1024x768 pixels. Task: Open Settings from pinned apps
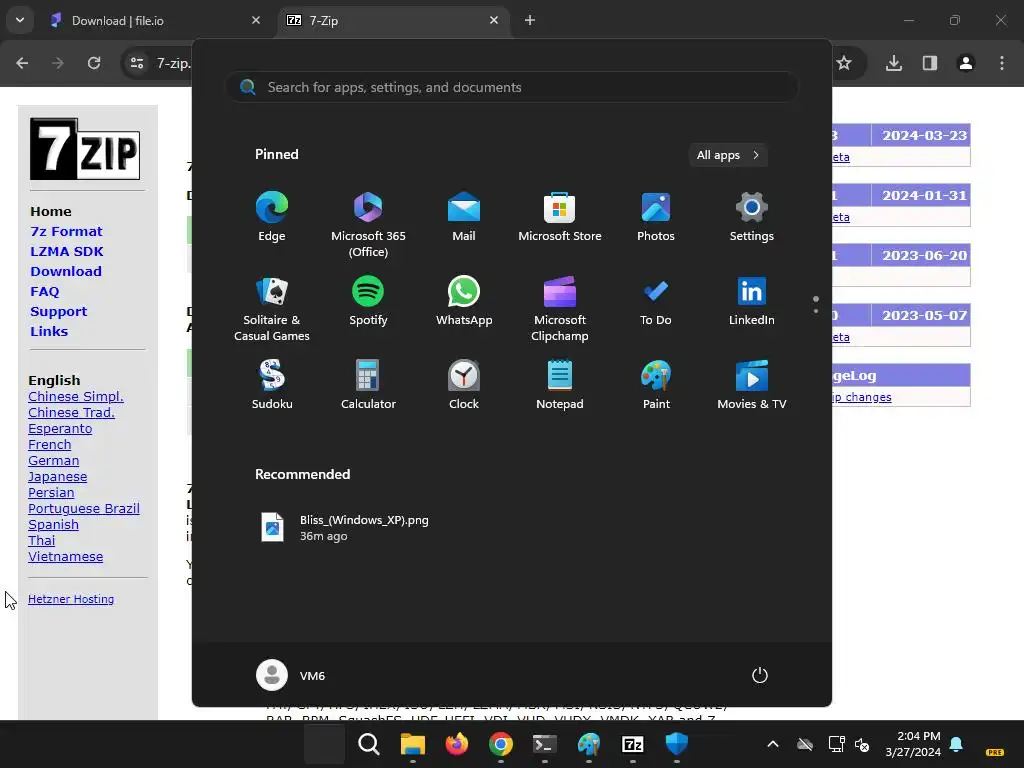click(752, 217)
